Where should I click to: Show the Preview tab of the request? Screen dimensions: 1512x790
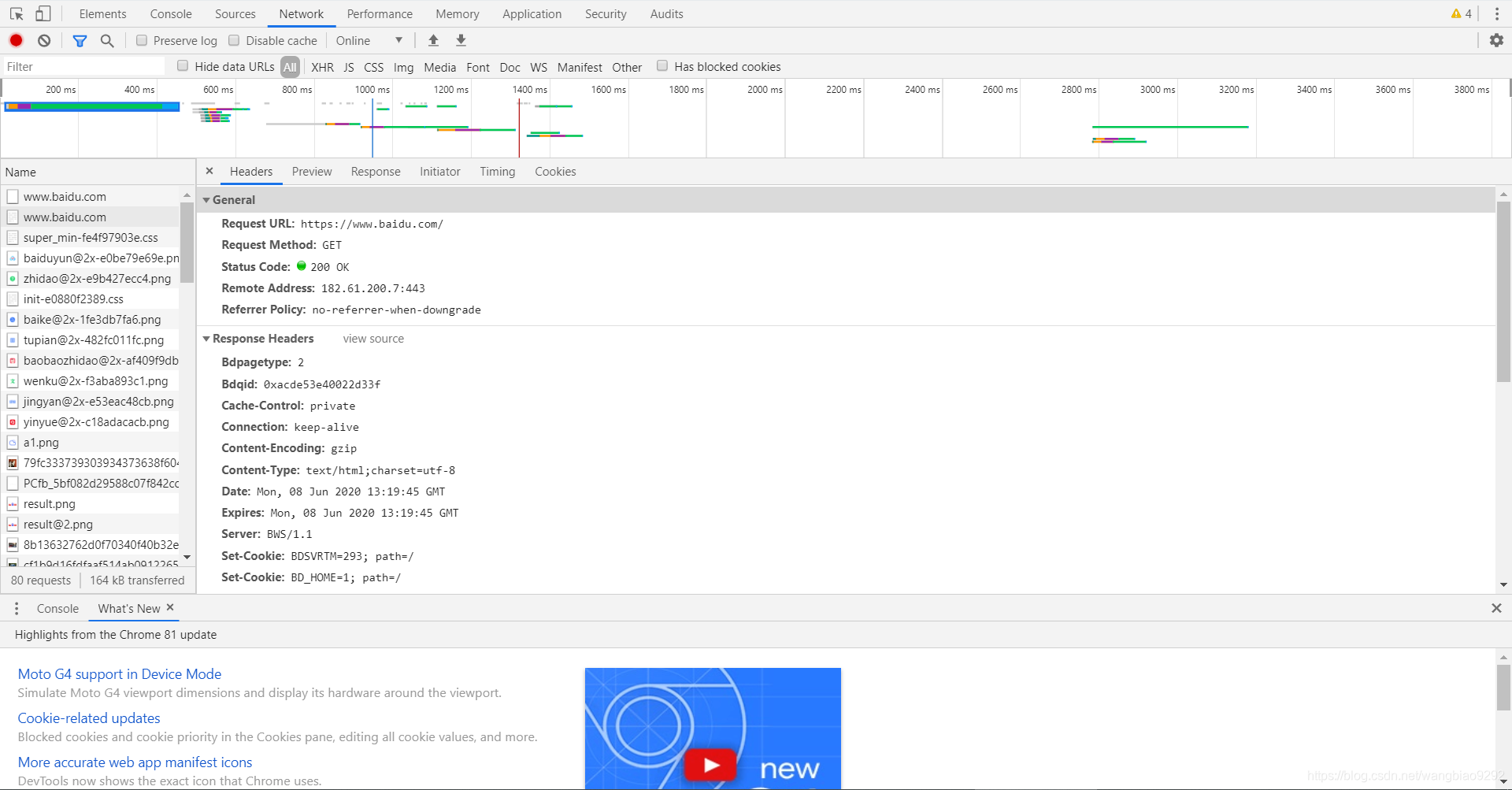pos(312,171)
